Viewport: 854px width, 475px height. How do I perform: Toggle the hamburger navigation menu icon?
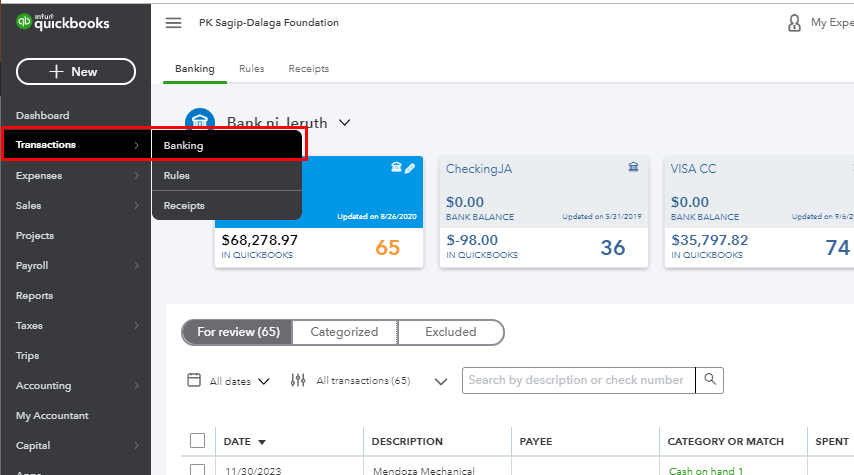[x=173, y=23]
